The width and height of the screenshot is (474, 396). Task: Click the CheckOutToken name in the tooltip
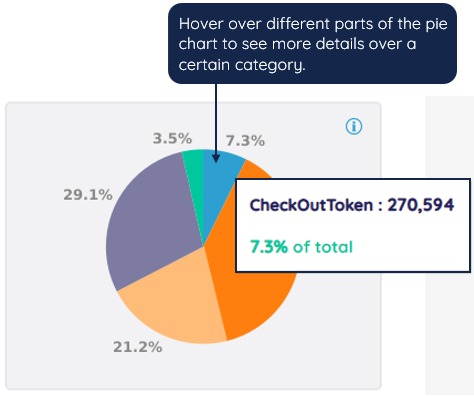(x=311, y=205)
